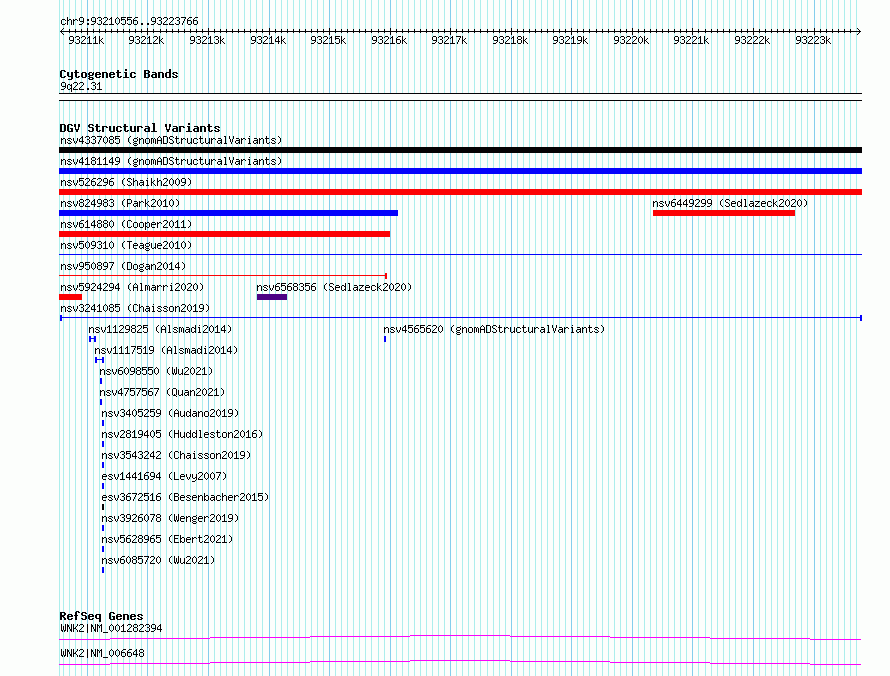Click the WNK2|NM_006648 gene label

tap(102, 653)
